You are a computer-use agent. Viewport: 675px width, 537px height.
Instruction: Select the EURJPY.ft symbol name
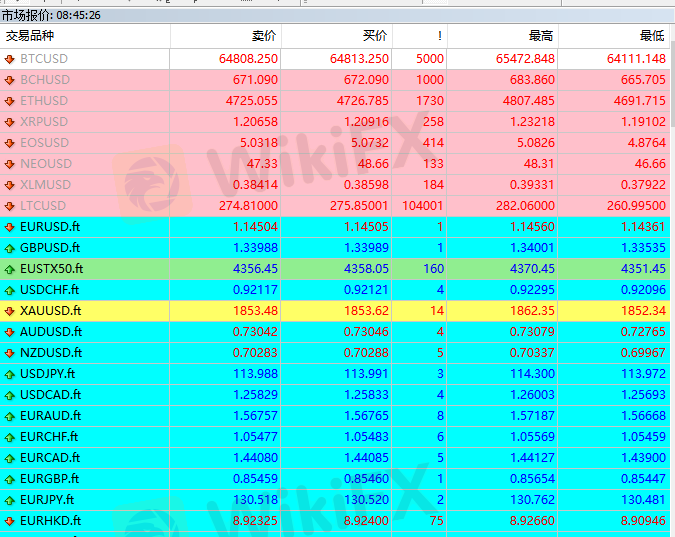[x=47, y=500]
